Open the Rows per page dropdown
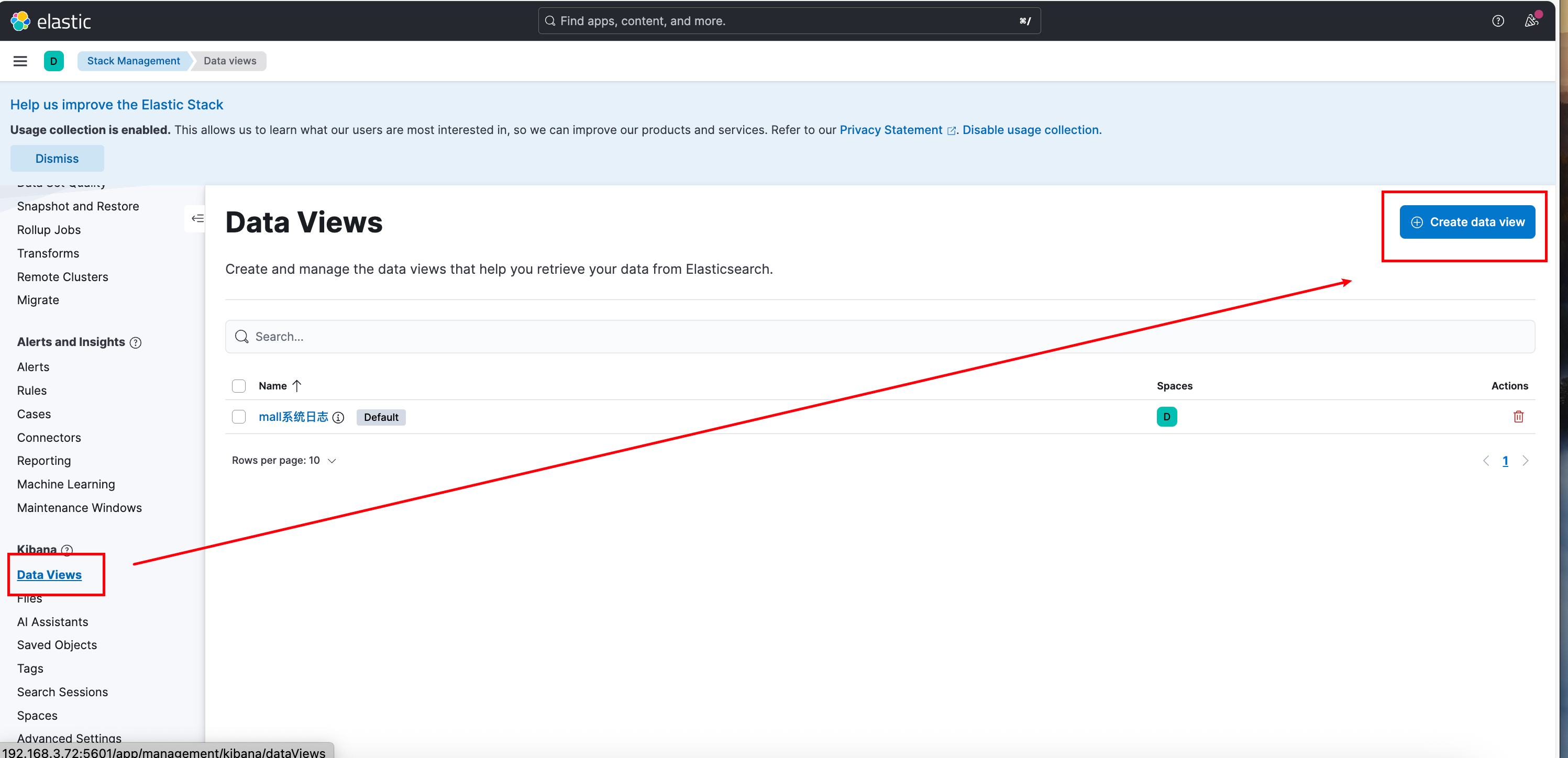Viewport: 1568px width, 758px height. click(x=284, y=461)
